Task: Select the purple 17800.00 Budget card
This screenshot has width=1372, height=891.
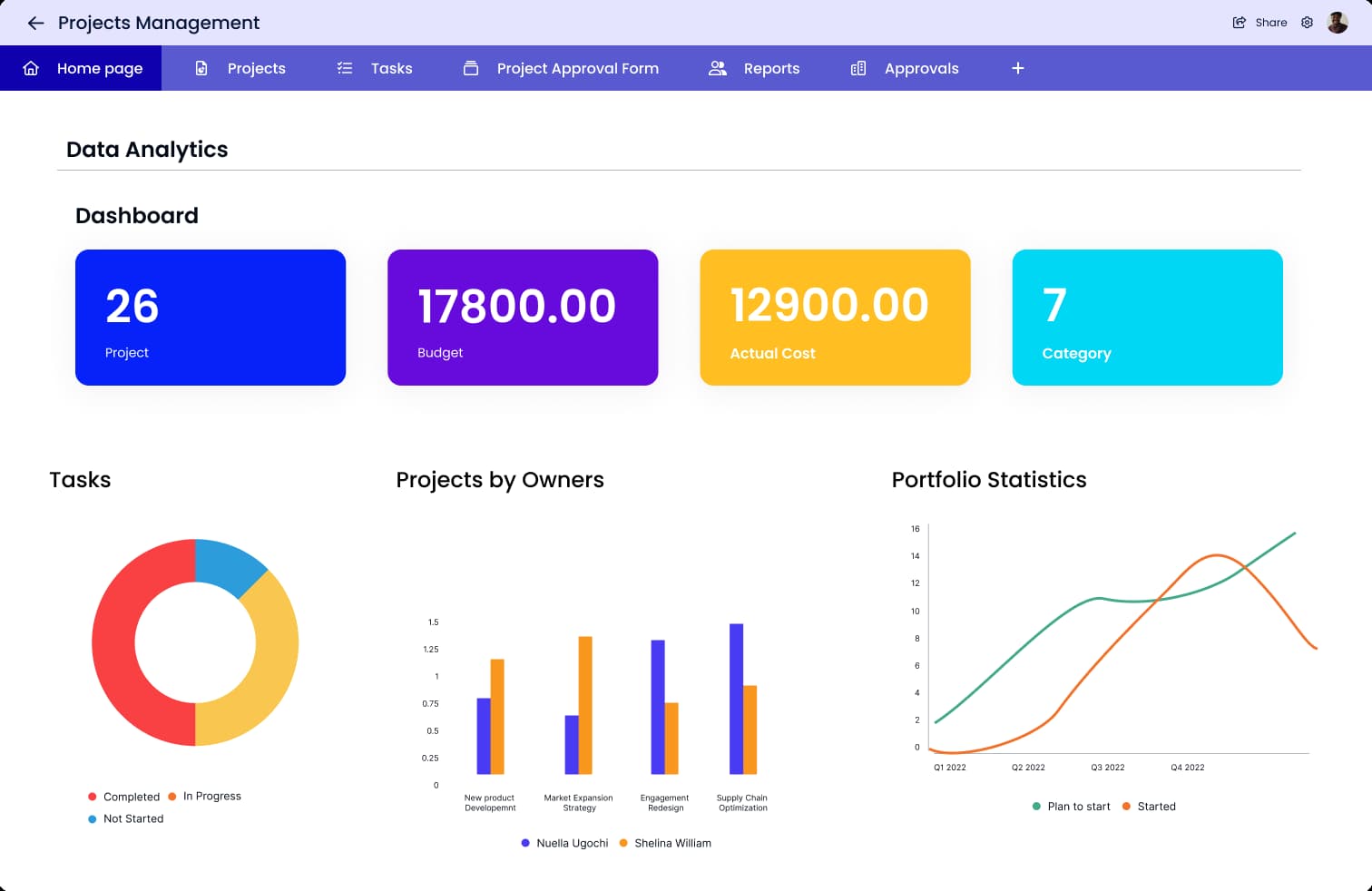Action: (523, 318)
